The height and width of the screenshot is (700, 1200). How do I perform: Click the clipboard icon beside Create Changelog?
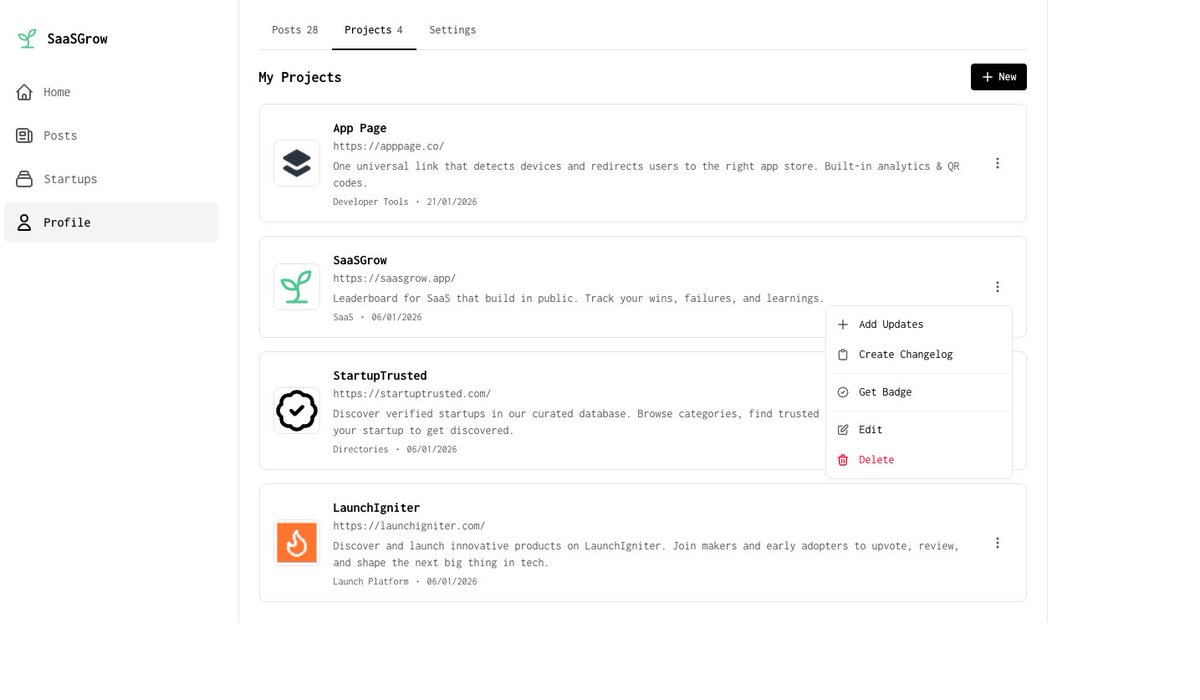[x=843, y=354]
